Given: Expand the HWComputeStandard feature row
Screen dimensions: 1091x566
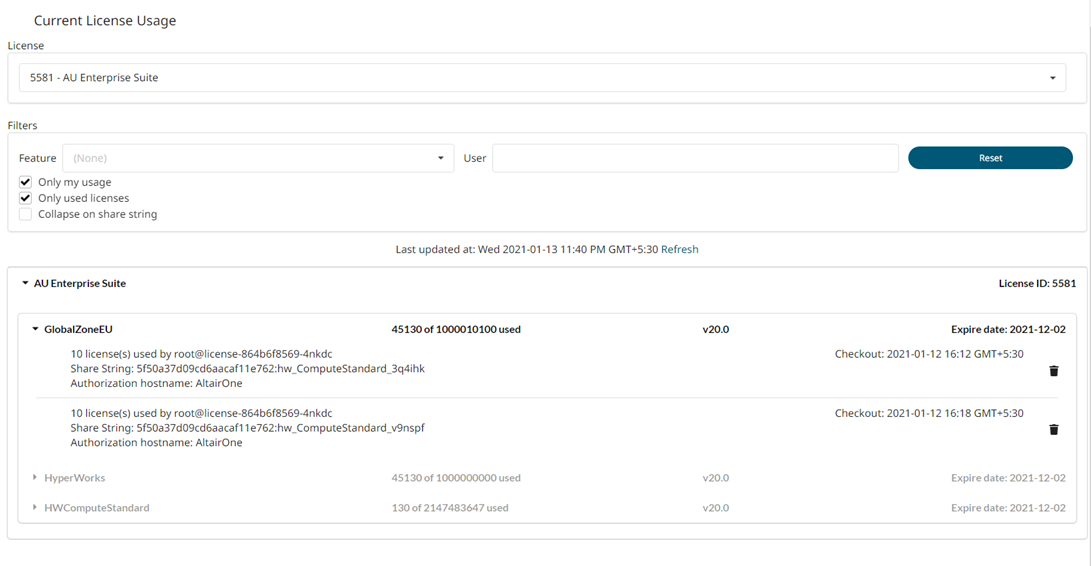Looking at the screenshot, I should (35, 508).
